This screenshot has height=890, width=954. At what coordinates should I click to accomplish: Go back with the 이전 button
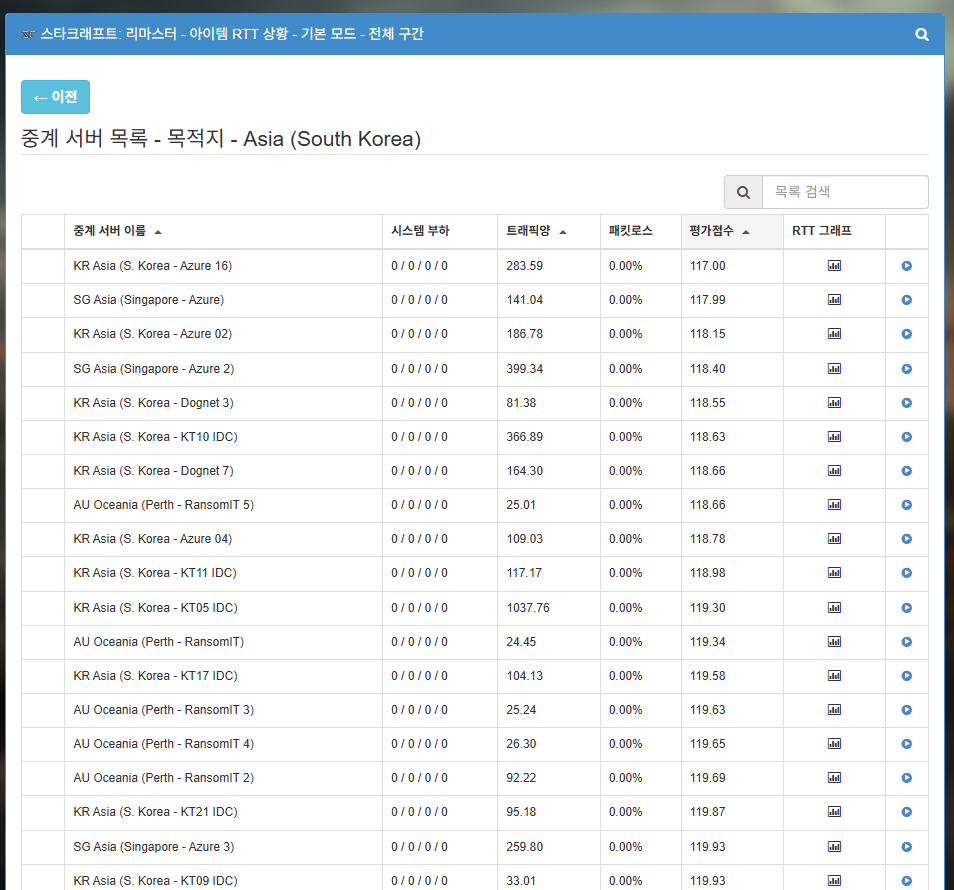click(55, 97)
